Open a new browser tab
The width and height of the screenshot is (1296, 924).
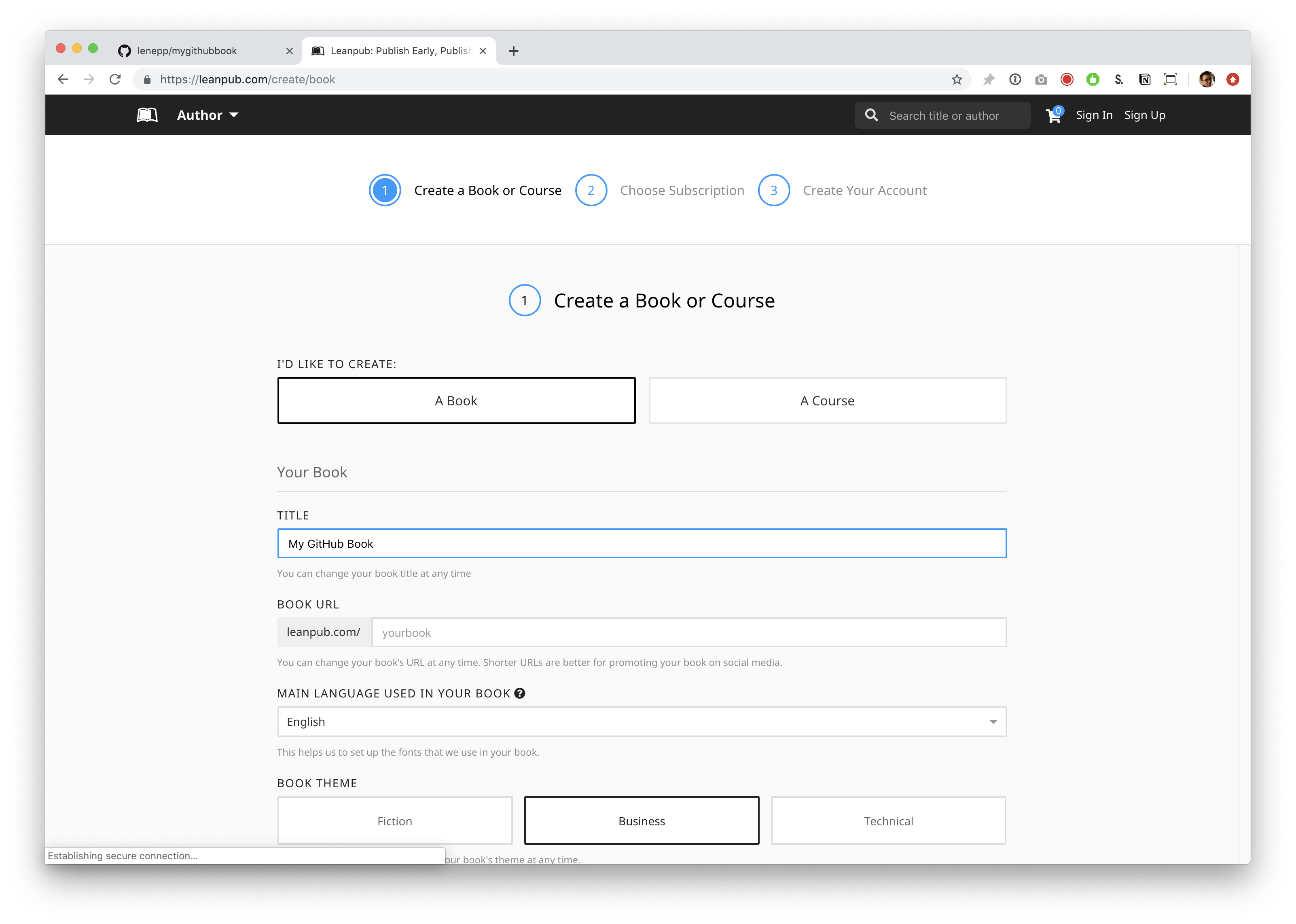[x=514, y=51]
